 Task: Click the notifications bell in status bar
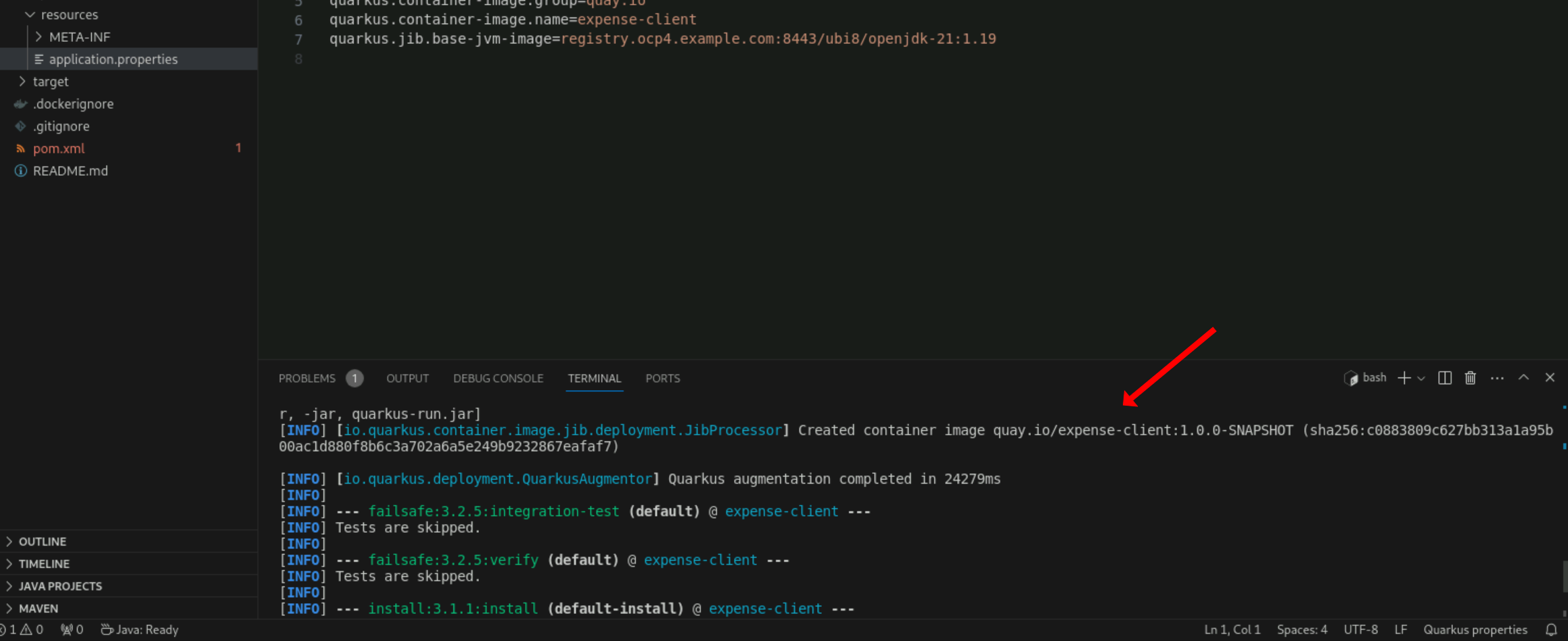point(1551,630)
